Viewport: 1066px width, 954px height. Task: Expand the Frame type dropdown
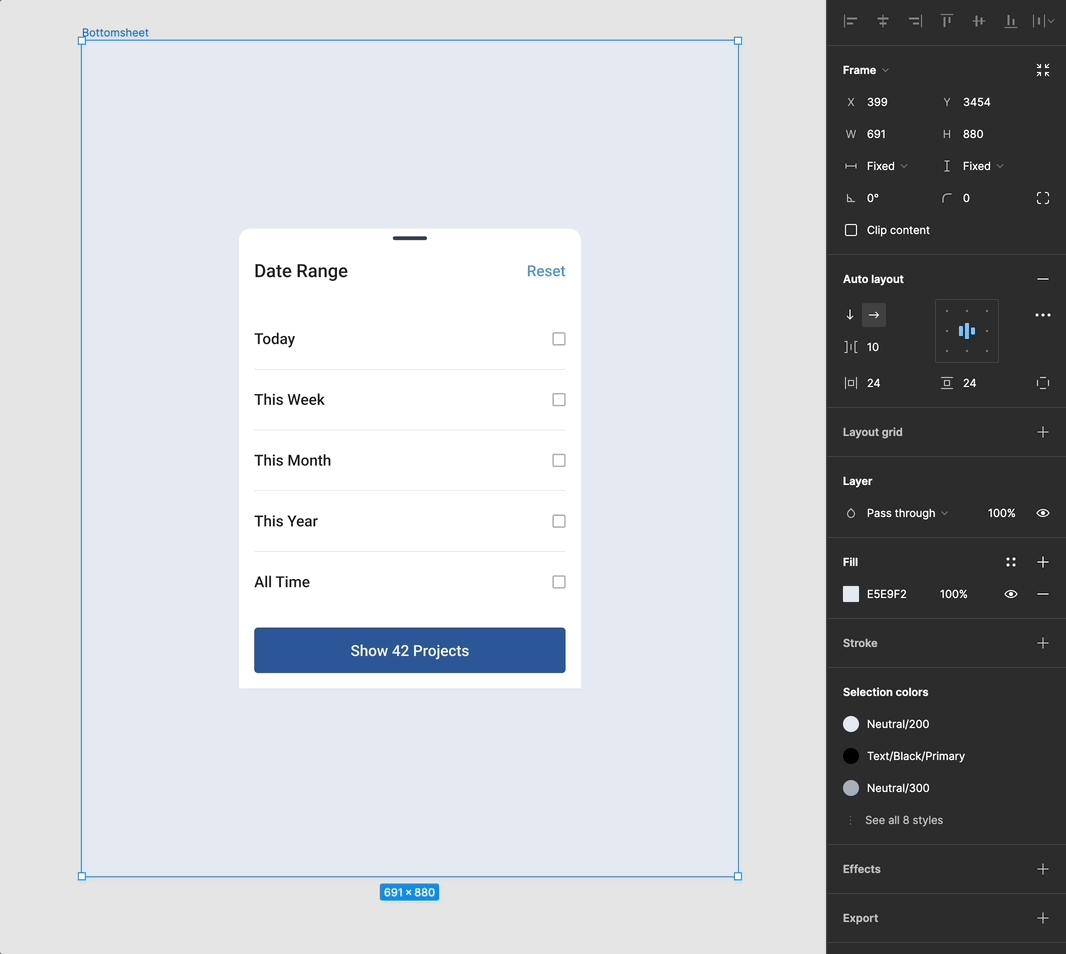pos(866,70)
